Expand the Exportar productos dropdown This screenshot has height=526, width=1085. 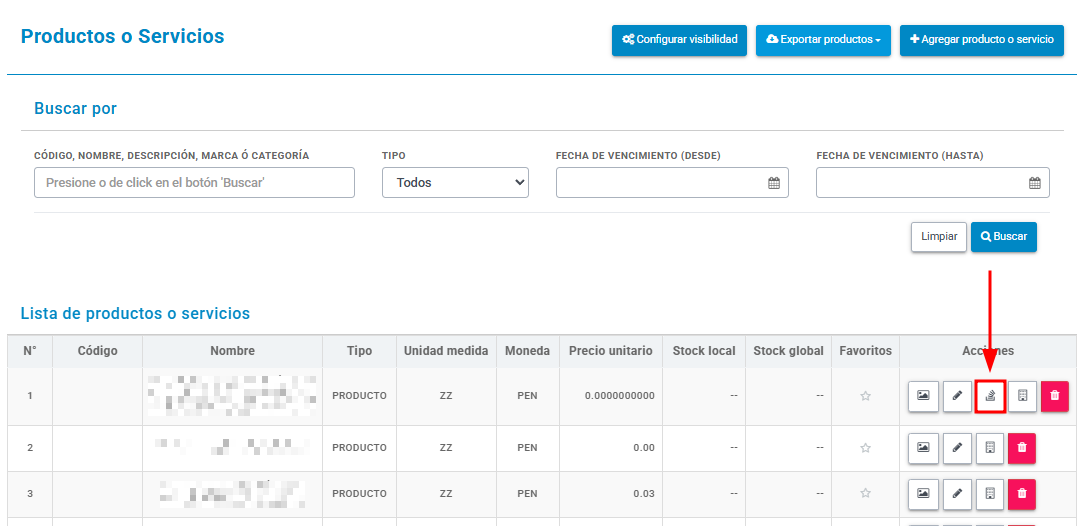coord(823,40)
